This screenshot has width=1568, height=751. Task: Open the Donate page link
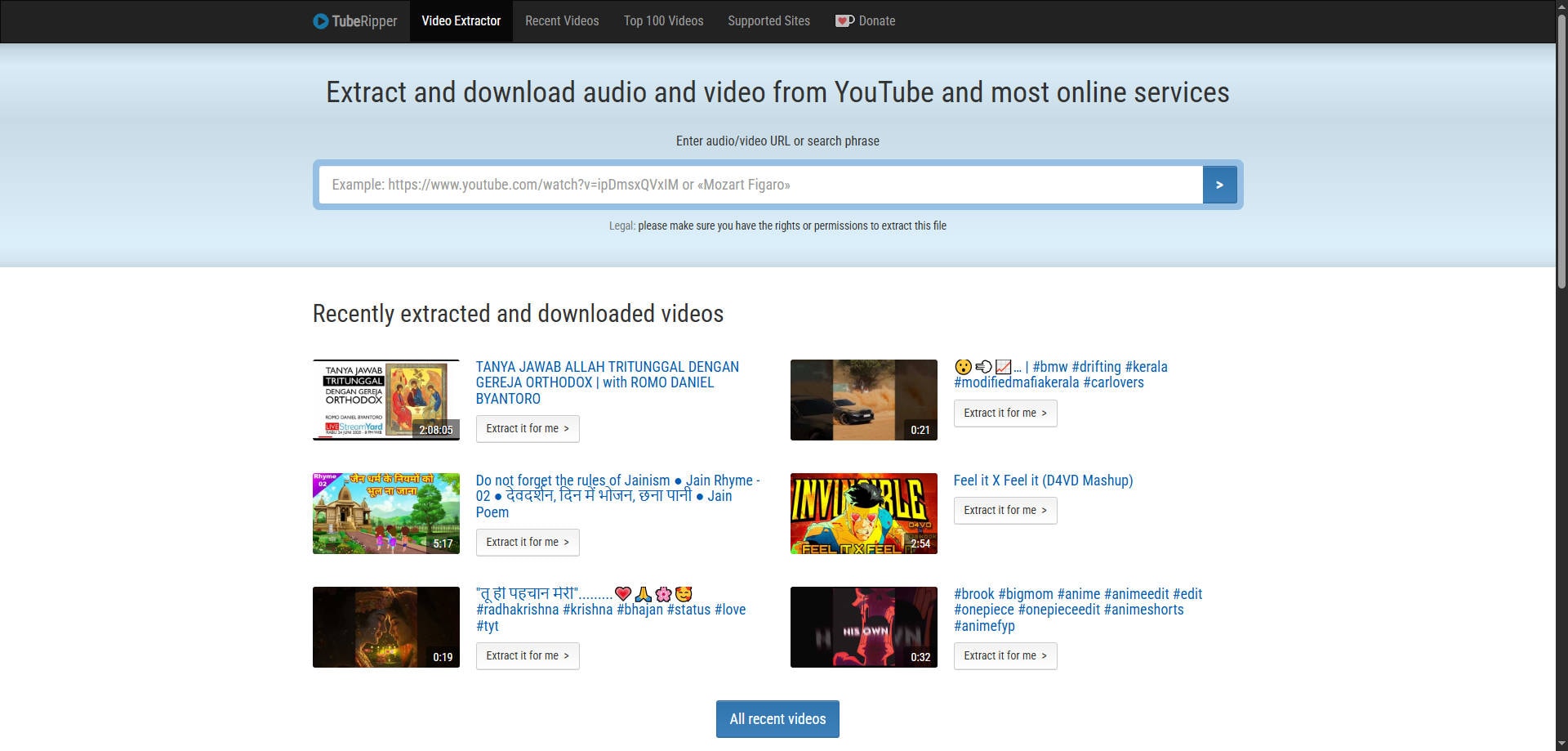(x=866, y=21)
